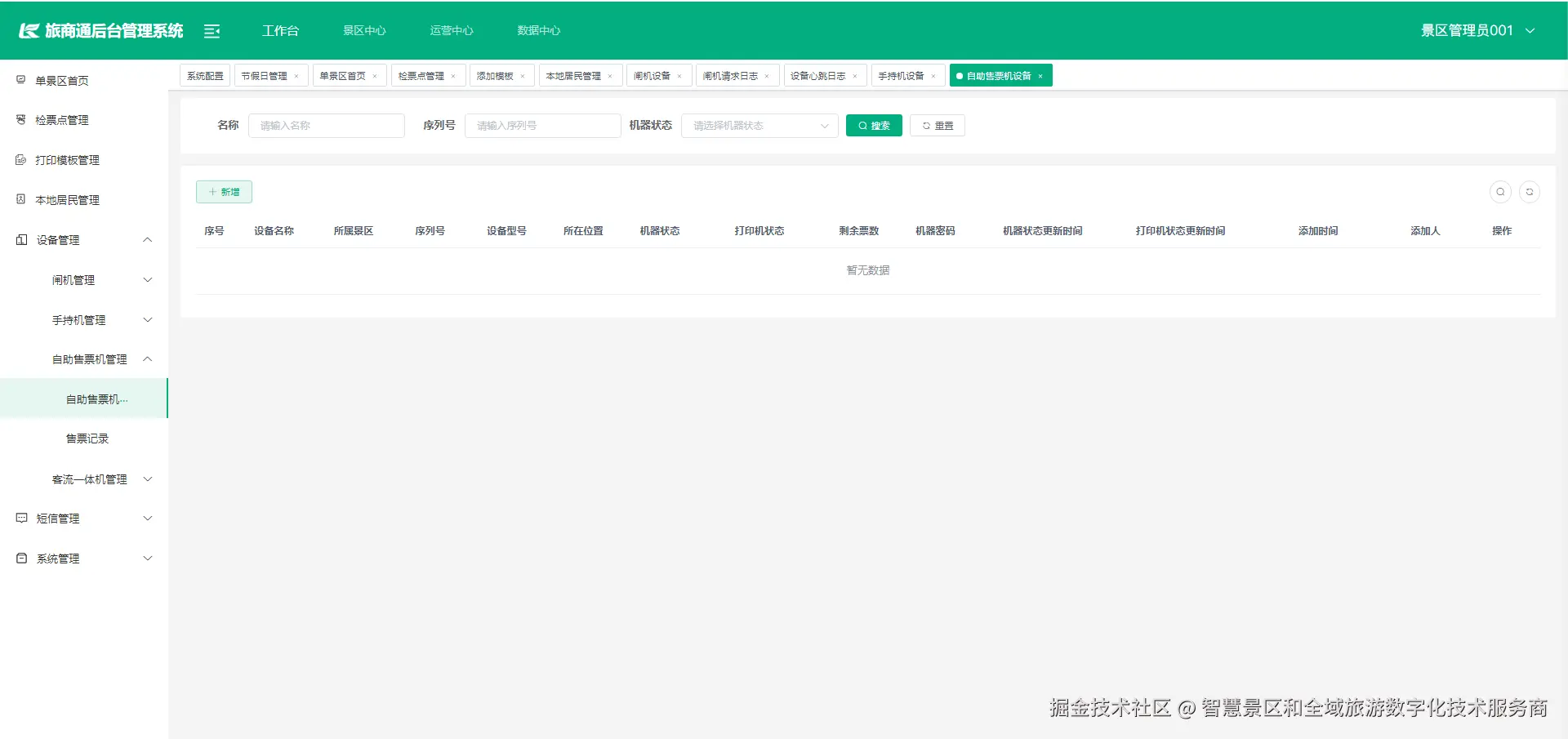Click inside the 名称 name input field
Viewport: 1568px width, 739px height.
click(327, 125)
